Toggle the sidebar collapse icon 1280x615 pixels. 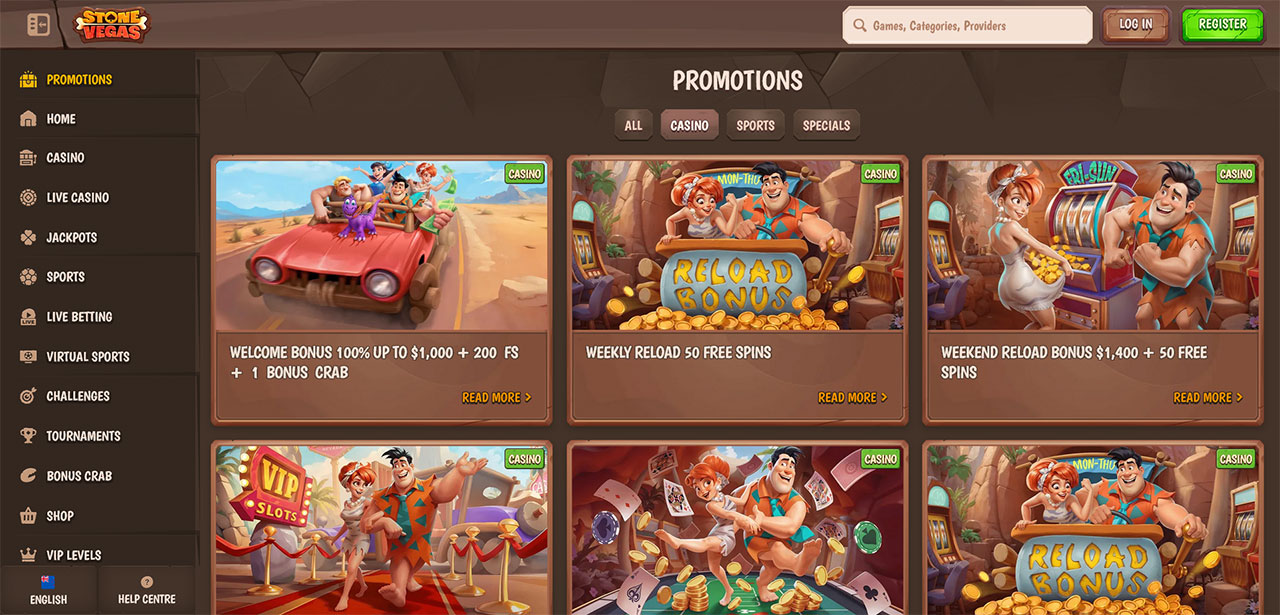[38, 24]
